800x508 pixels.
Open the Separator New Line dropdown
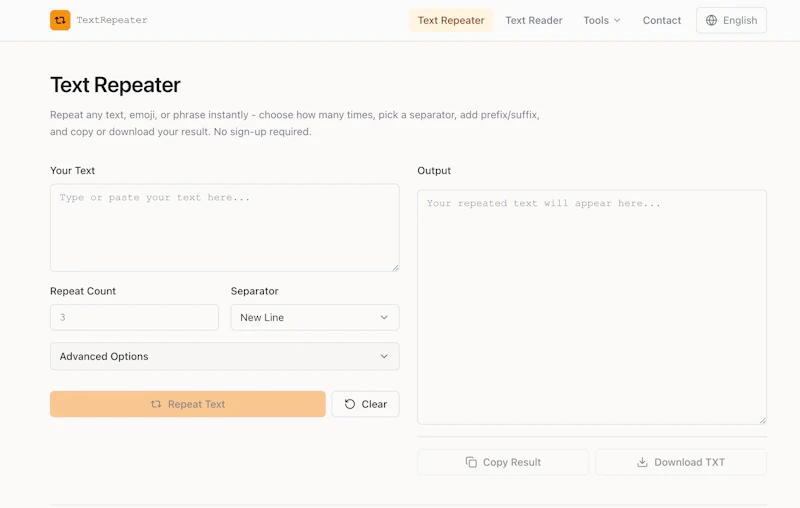coord(315,317)
